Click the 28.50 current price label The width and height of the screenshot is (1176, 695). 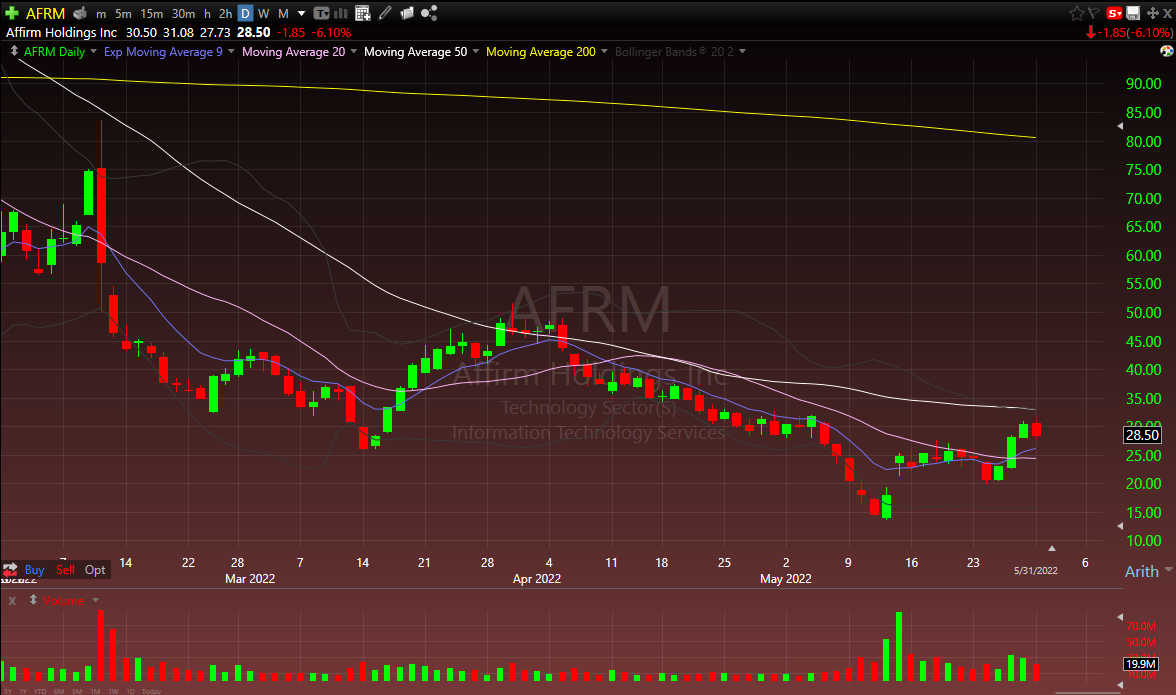click(x=1142, y=435)
